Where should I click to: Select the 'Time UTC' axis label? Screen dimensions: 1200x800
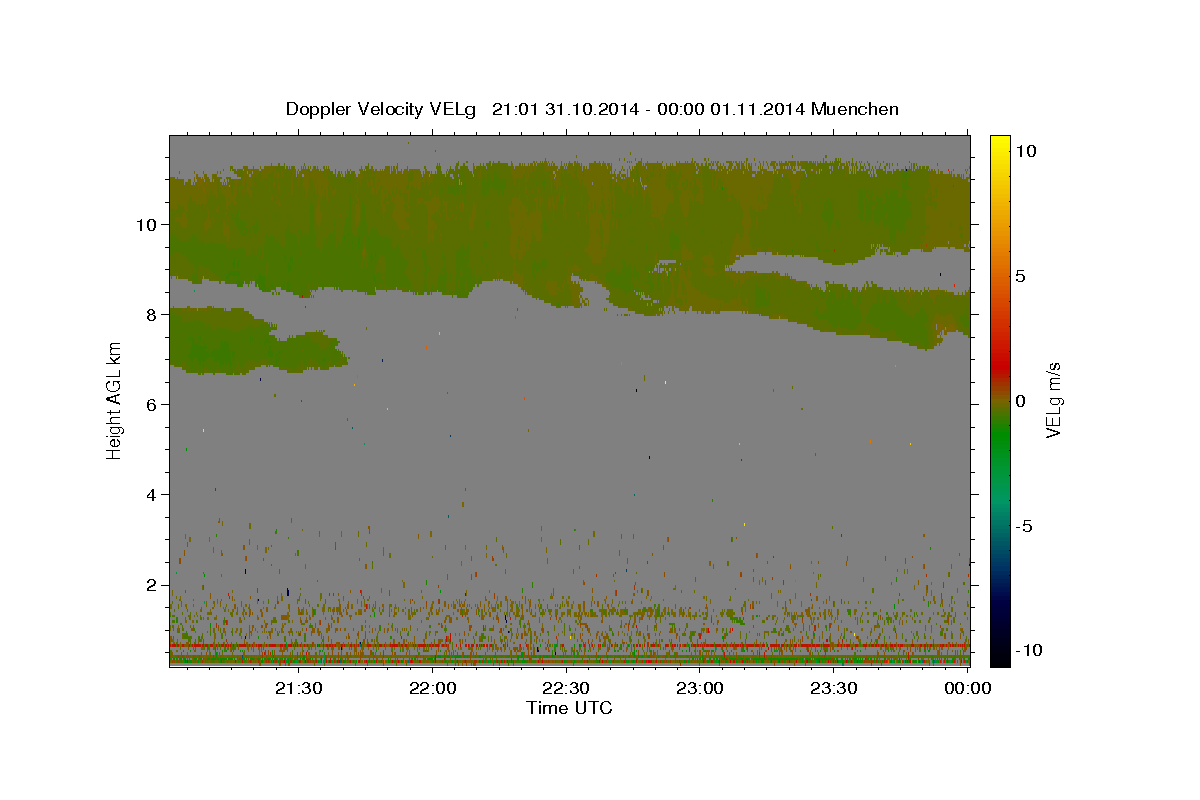(569, 708)
